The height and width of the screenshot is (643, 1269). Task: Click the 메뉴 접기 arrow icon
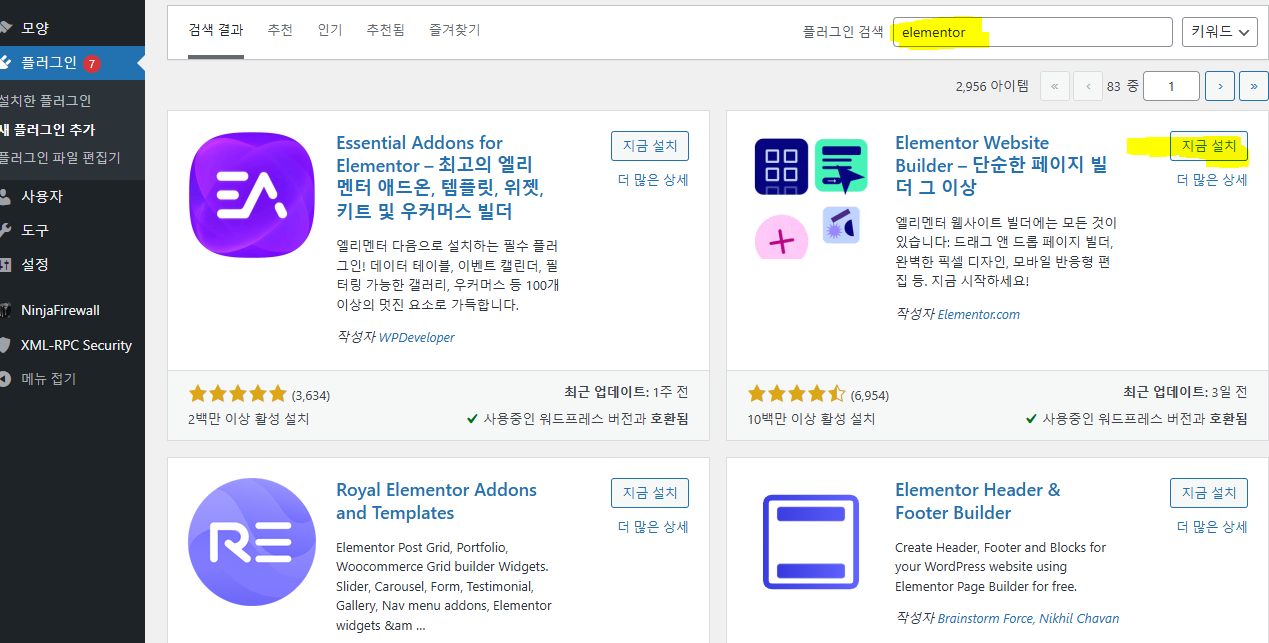click(x=5, y=379)
